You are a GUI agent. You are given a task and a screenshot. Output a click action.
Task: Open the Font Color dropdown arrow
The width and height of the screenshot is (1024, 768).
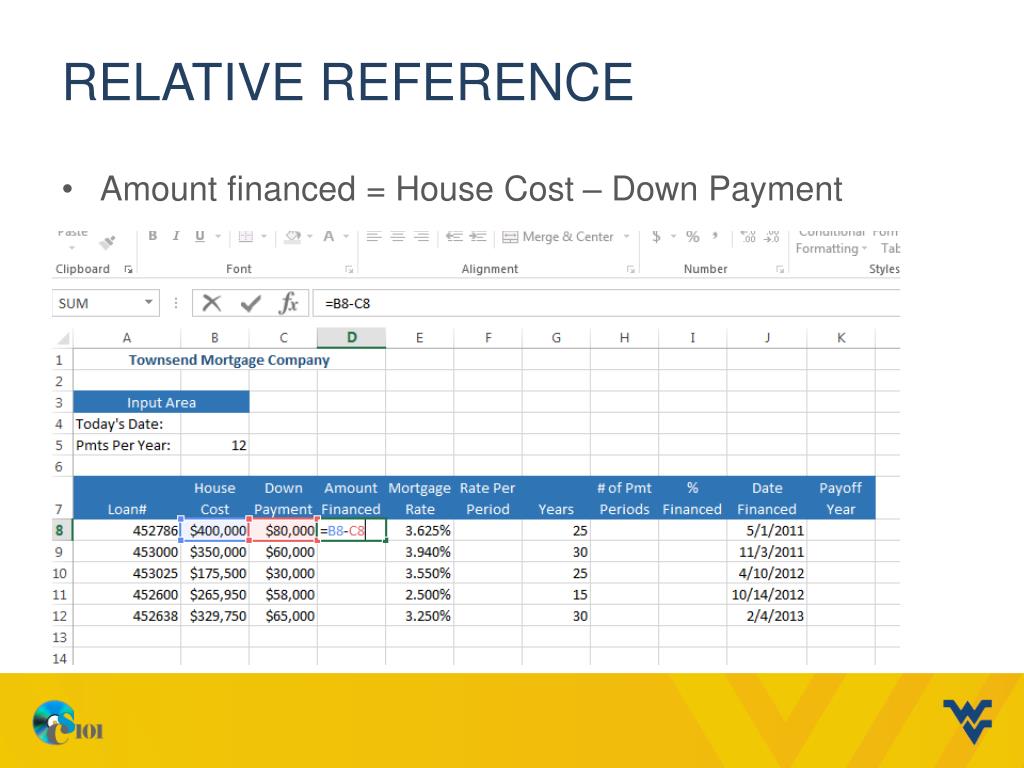click(x=346, y=236)
